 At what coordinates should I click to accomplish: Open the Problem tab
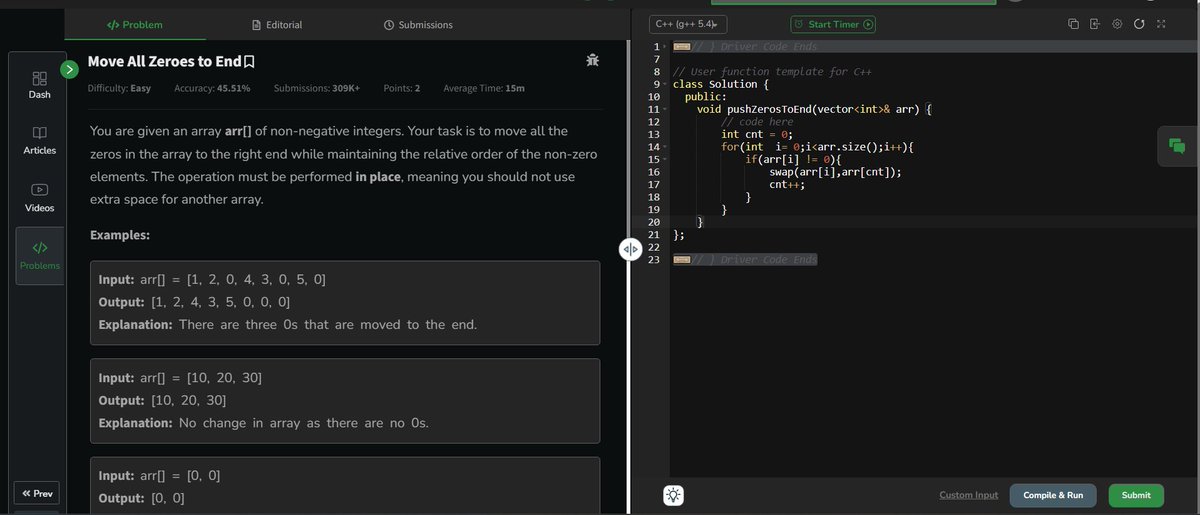pos(134,24)
